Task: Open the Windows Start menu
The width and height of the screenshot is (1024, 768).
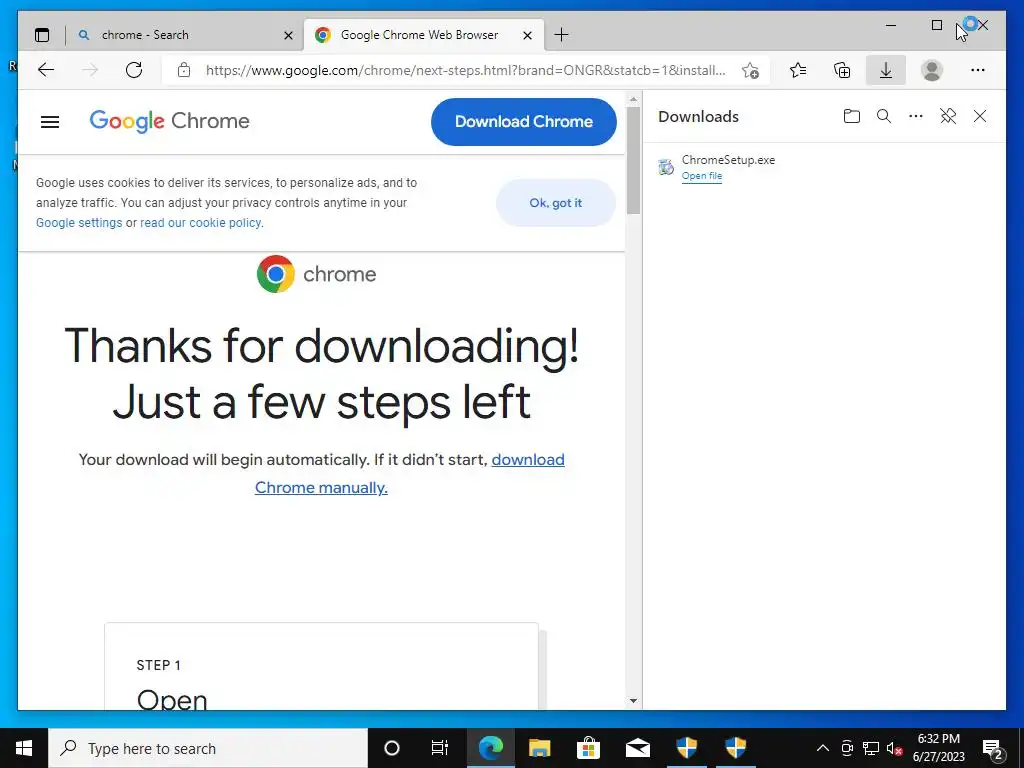Action: [x=24, y=748]
